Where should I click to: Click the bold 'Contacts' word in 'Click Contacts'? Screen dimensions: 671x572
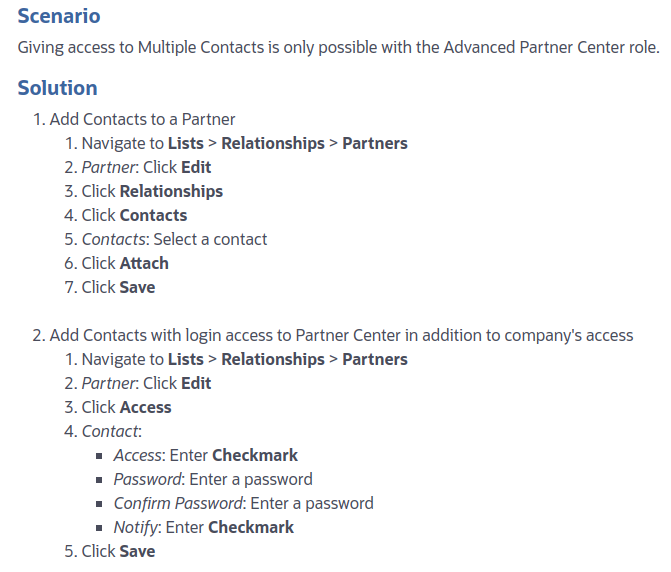pos(153,215)
